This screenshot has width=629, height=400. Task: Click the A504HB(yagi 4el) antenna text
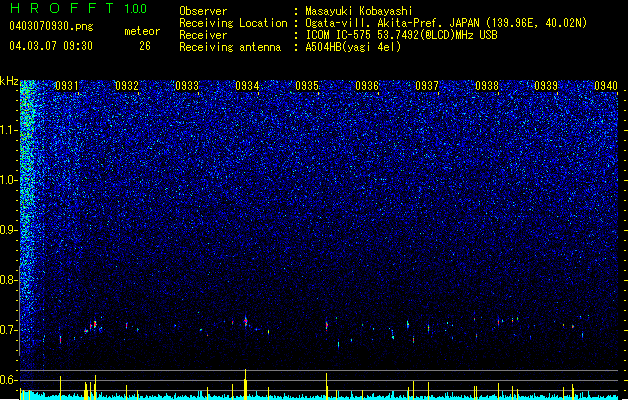click(353, 47)
